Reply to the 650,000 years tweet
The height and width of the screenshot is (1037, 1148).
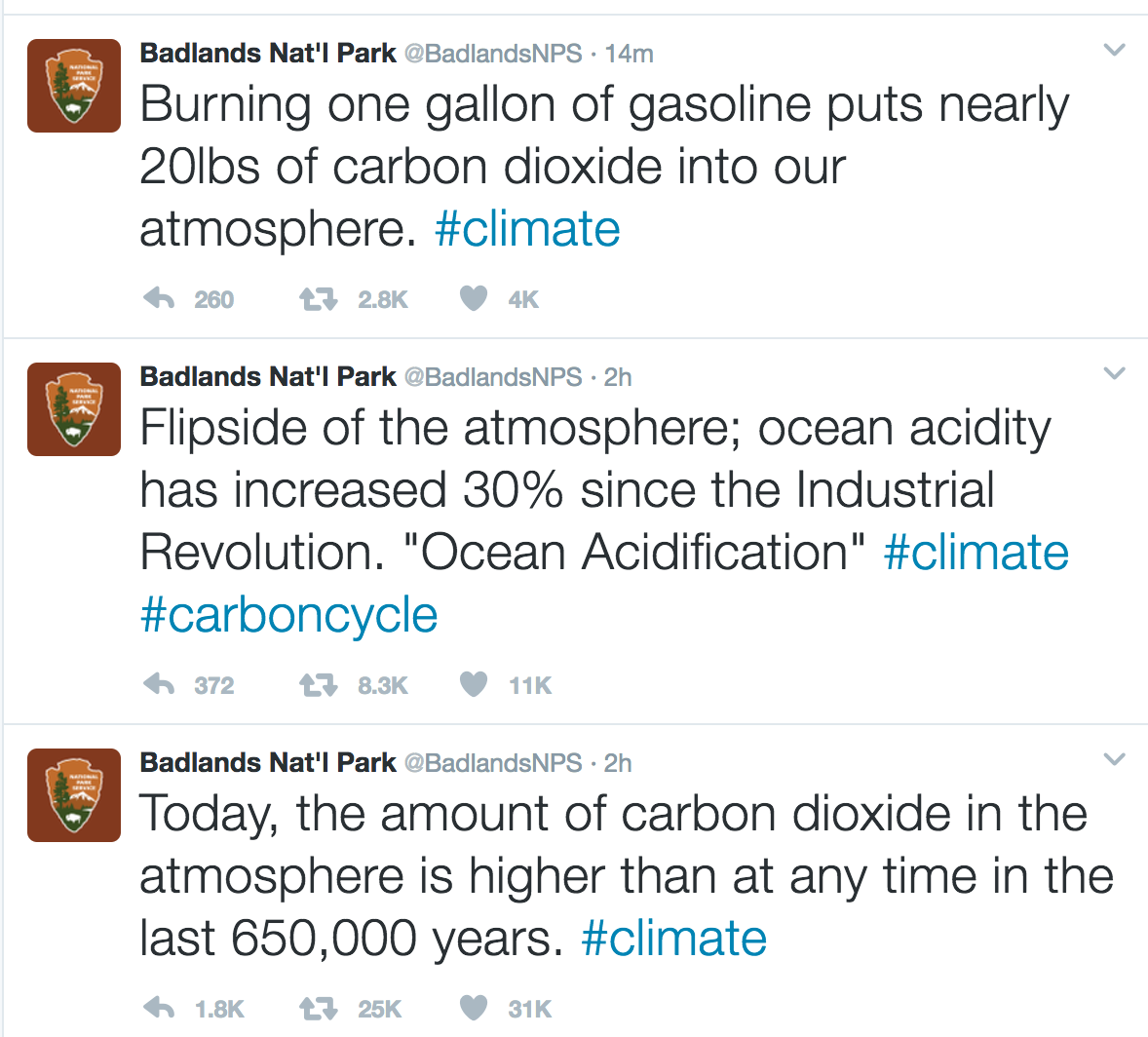[x=159, y=1008]
